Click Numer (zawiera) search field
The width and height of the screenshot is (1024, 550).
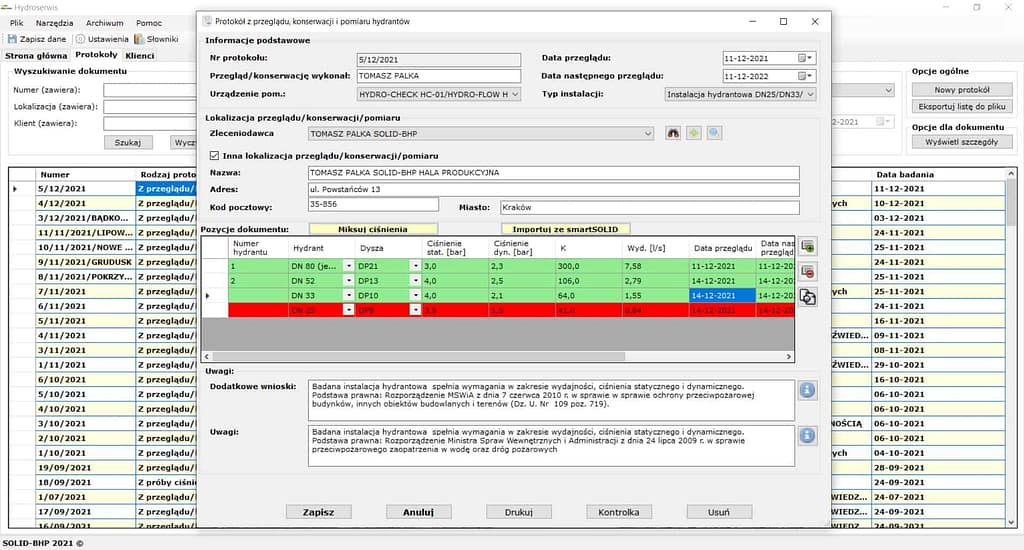click(150, 90)
